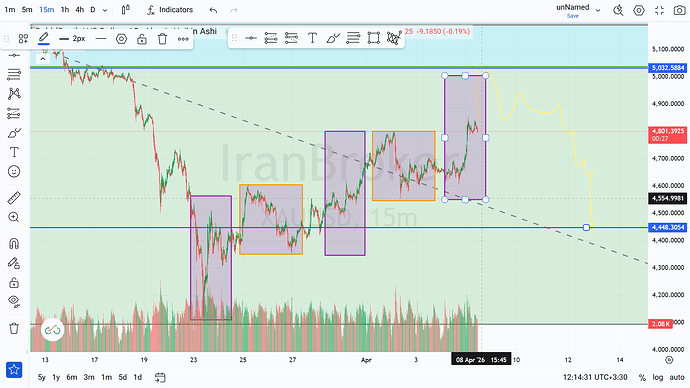Select the 1m timeframe
Image resolution: width=690 pixels, height=388 pixels.
click(x=10, y=10)
